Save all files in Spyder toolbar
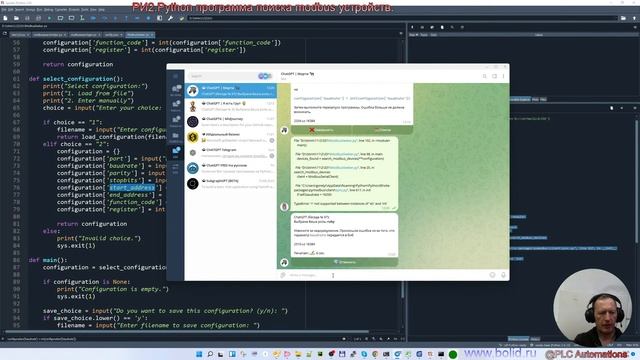The image size is (640, 360). [x=38, y=18]
